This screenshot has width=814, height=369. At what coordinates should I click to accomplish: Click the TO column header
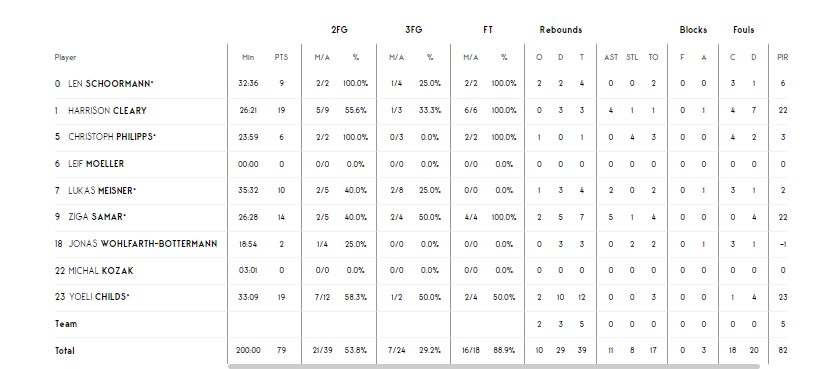(653, 58)
